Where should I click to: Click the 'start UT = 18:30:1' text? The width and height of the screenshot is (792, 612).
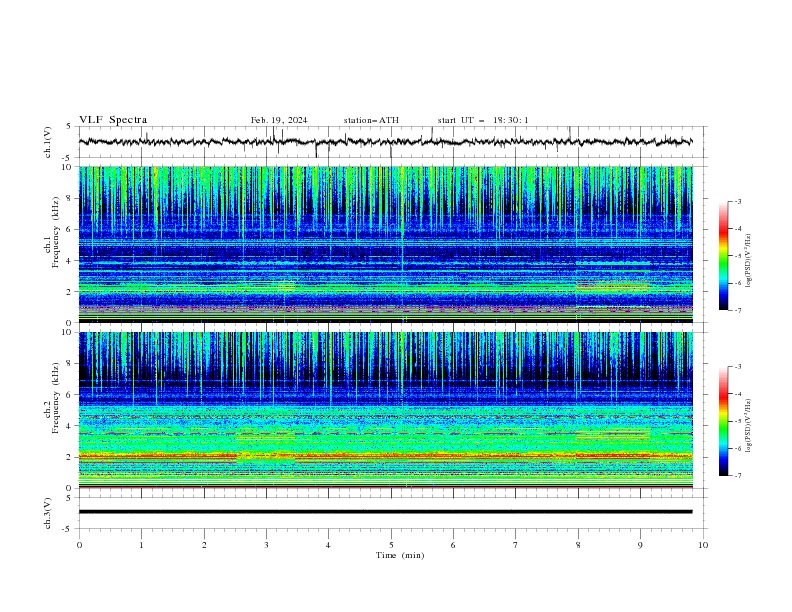(x=483, y=120)
